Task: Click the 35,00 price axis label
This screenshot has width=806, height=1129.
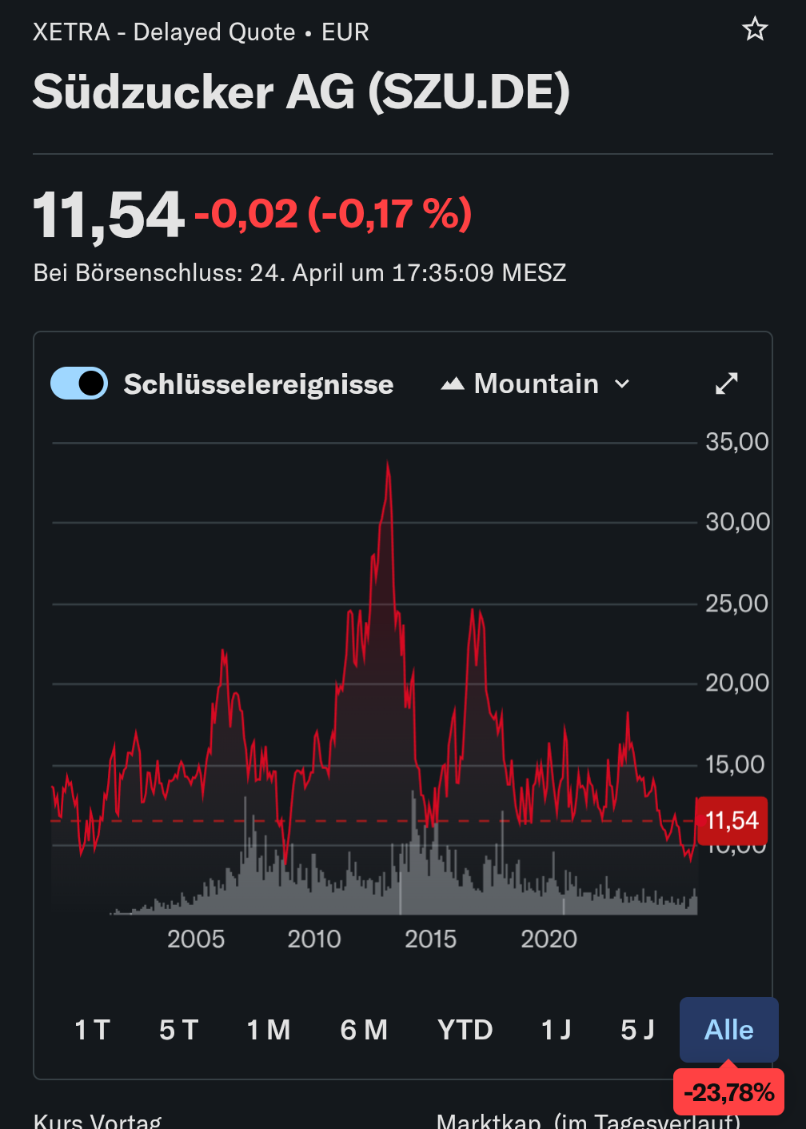Action: tap(737, 441)
